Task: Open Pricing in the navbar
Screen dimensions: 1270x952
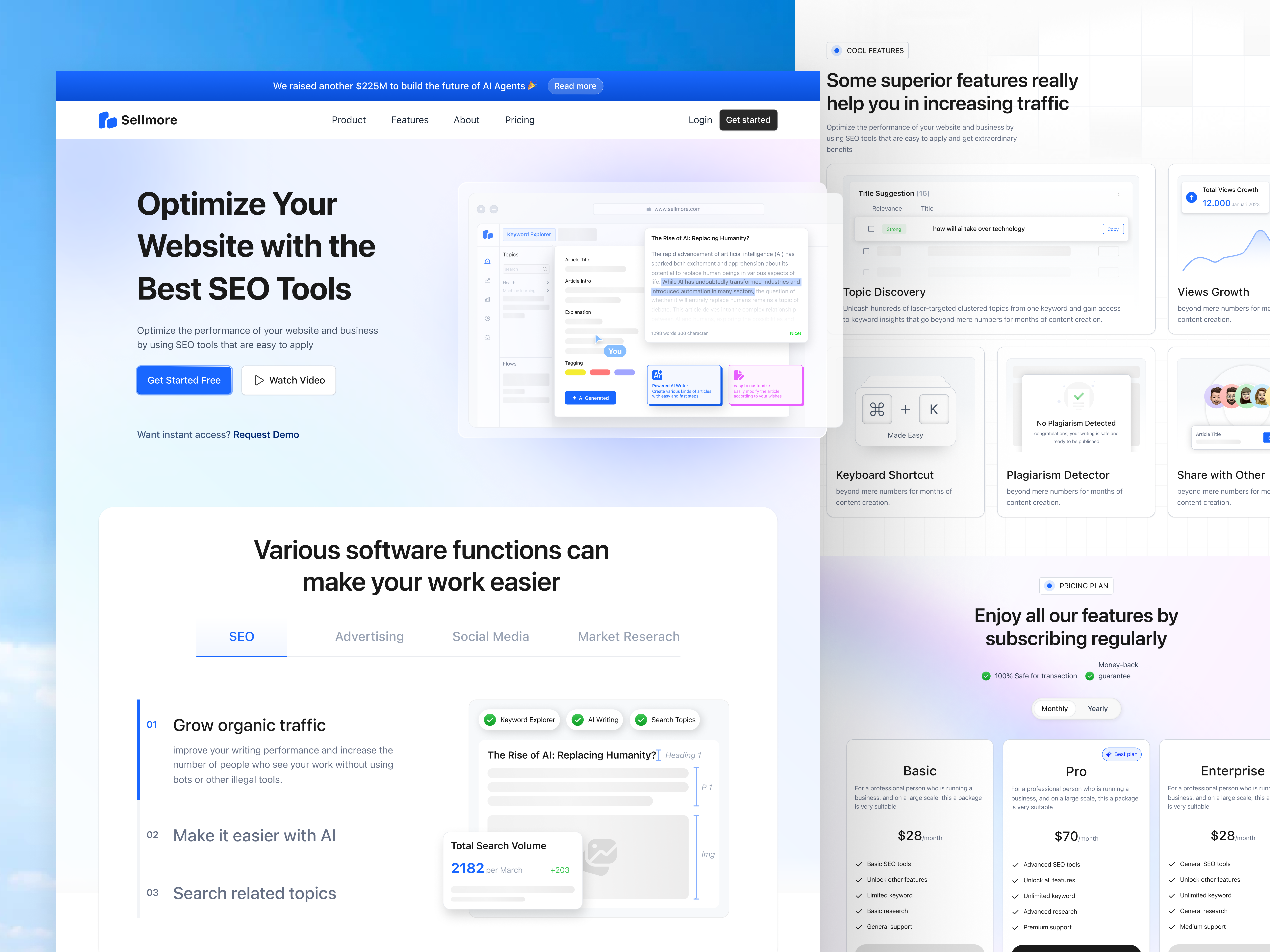Action: (520, 120)
